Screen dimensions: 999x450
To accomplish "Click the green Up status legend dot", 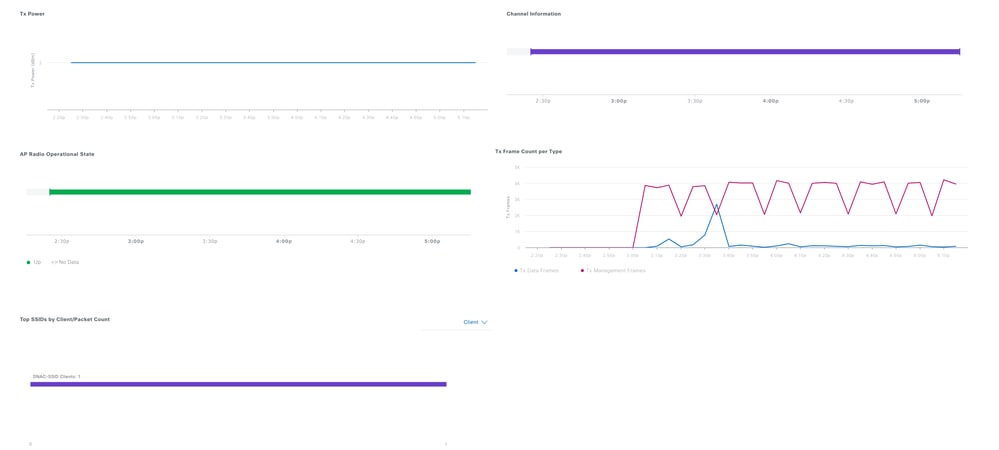I will click(x=28, y=262).
